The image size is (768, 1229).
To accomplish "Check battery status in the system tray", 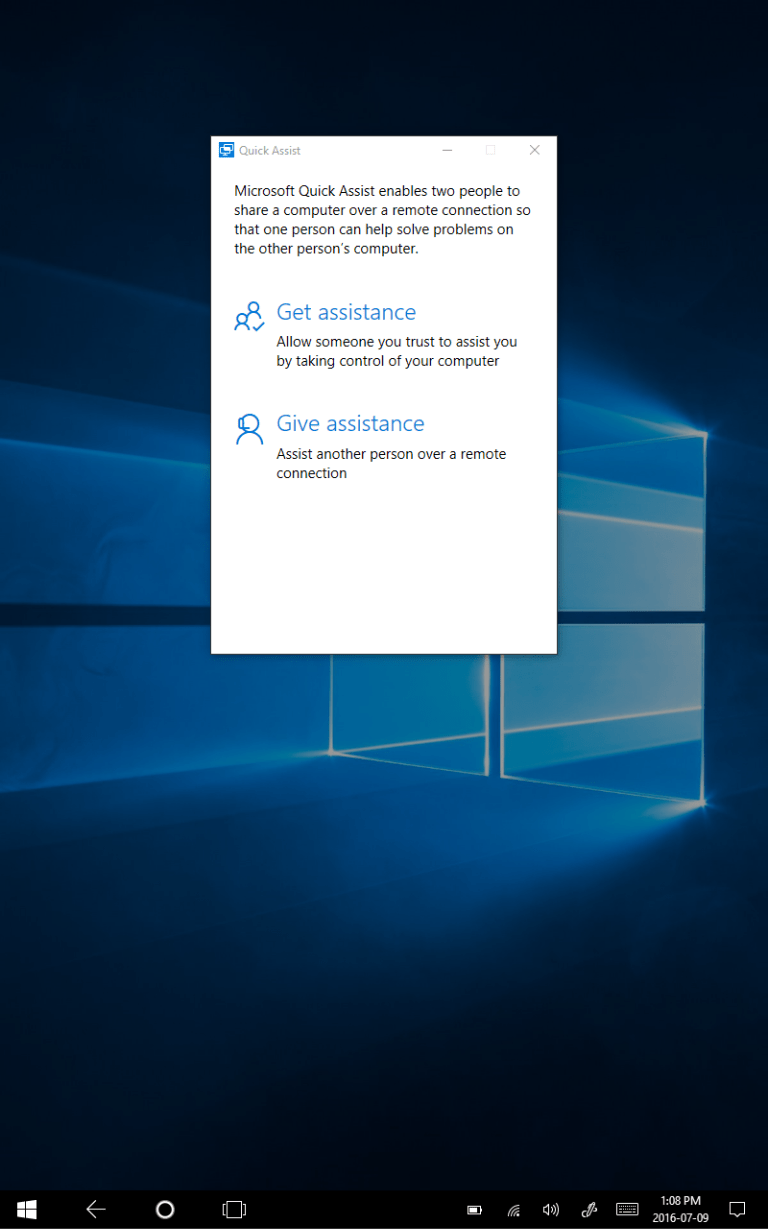I will pyautogui.click(x=475, y=1210).
